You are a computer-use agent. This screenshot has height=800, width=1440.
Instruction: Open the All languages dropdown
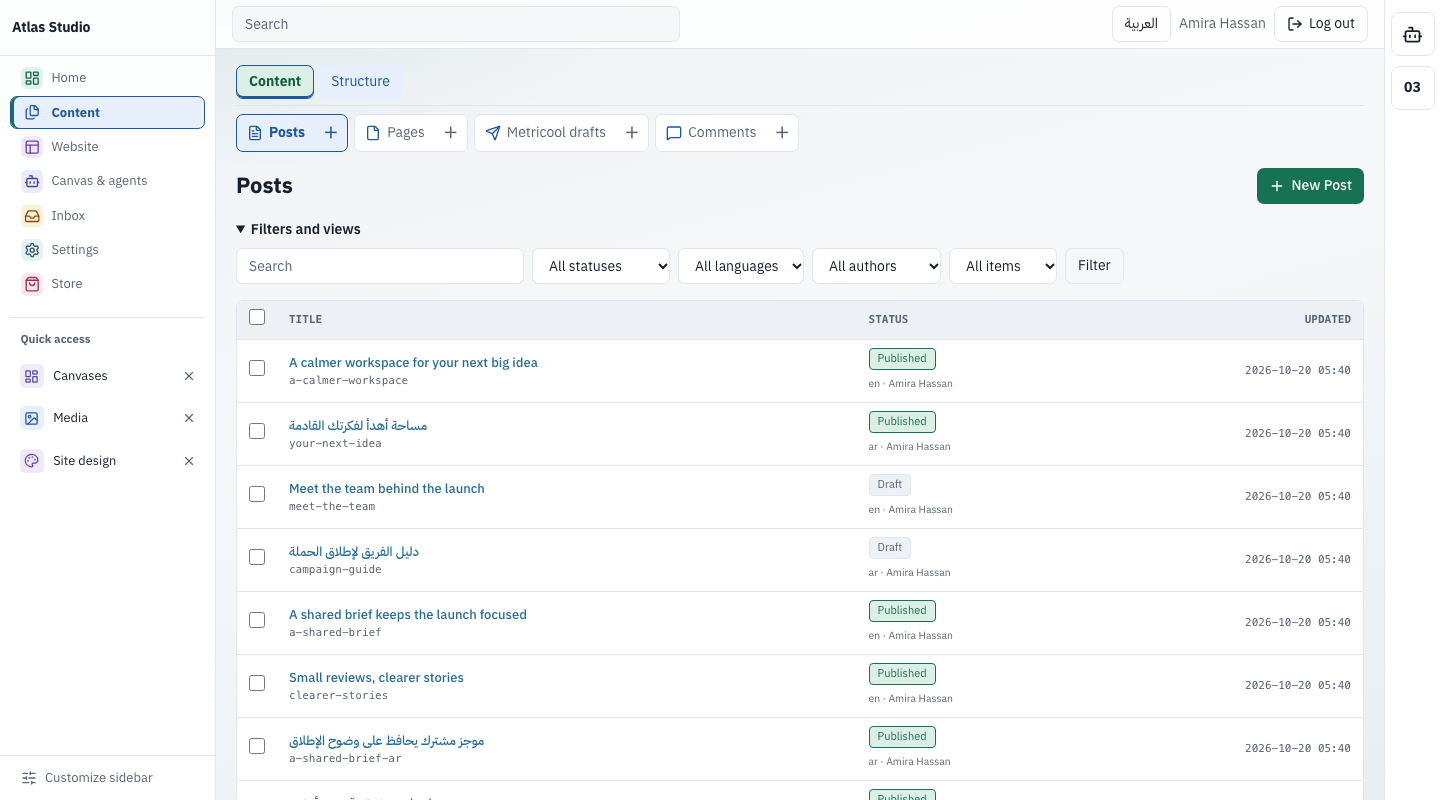click(741, 266)
